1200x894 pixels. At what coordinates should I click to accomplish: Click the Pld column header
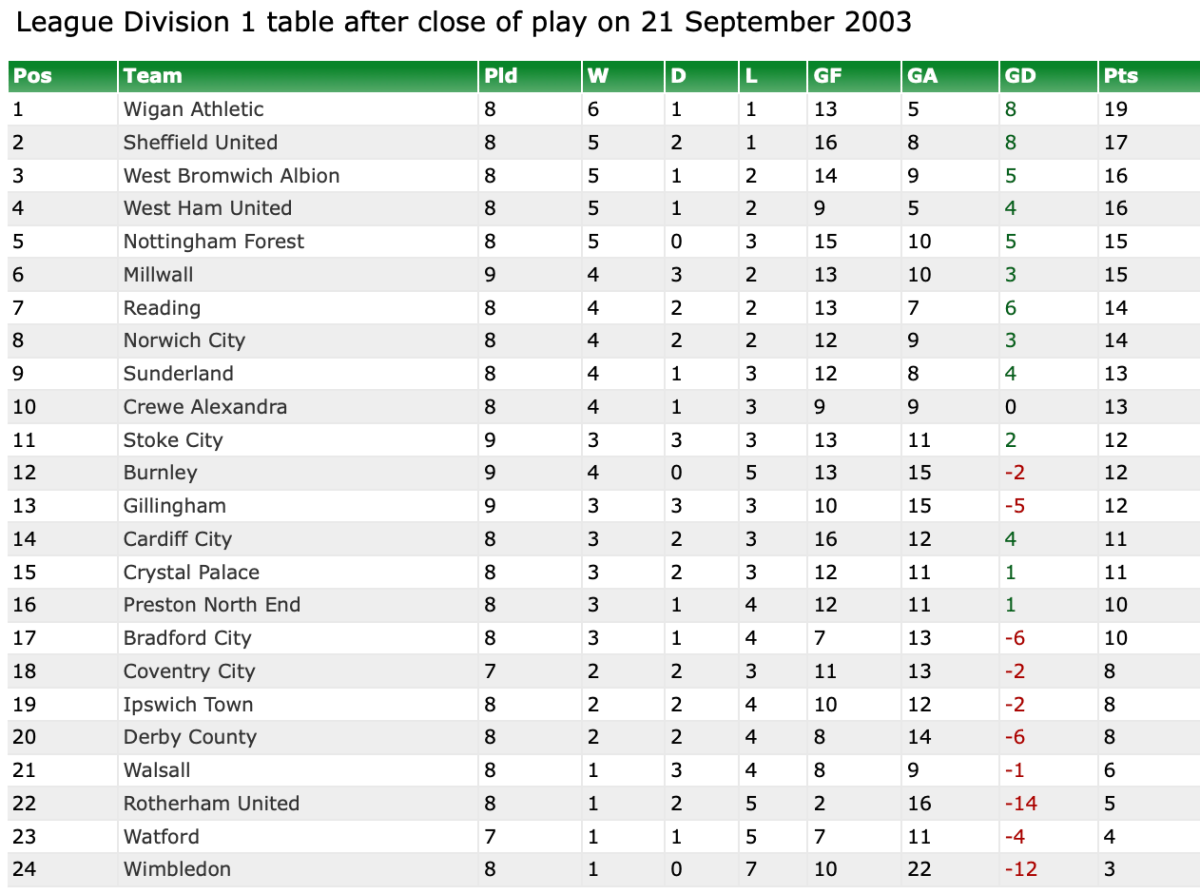pos(501,76)
